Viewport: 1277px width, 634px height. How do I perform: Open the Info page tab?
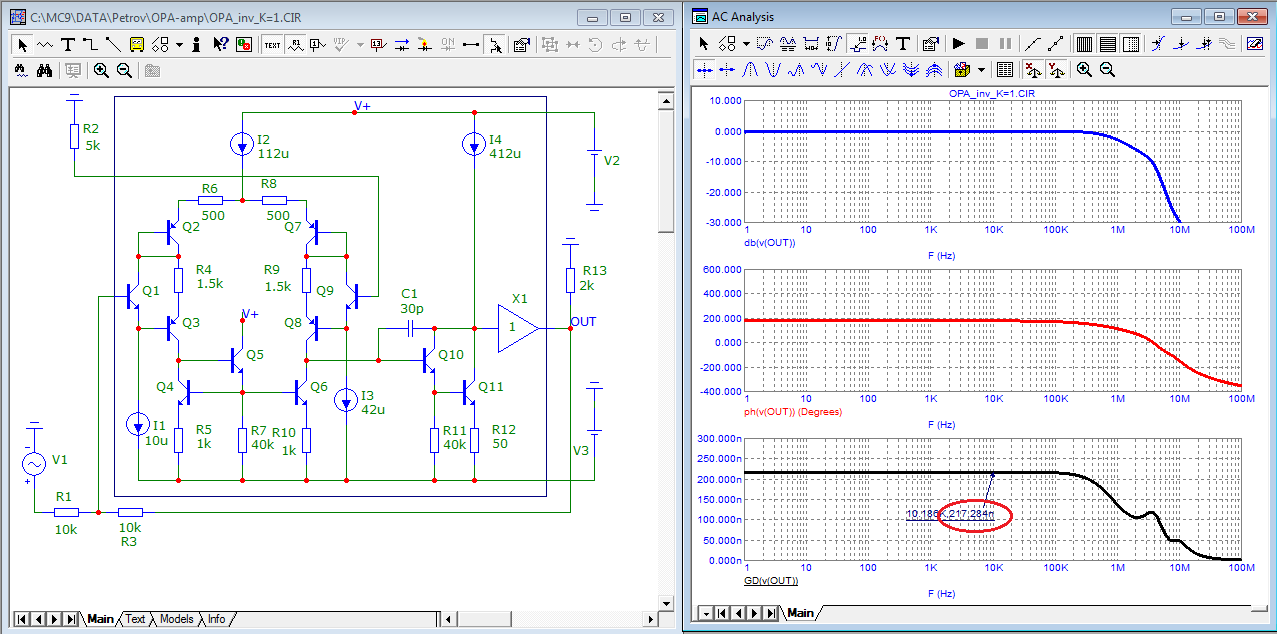[x=216, y=619]
